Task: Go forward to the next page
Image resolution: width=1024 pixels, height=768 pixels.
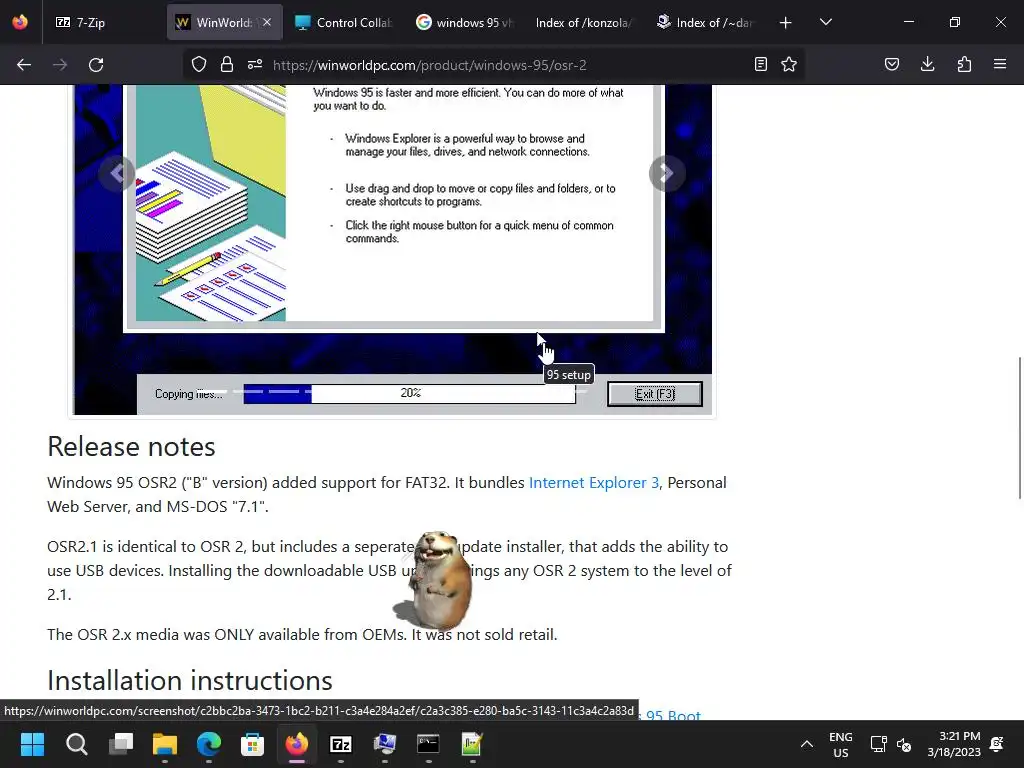Action: click(x=60, y=65)
